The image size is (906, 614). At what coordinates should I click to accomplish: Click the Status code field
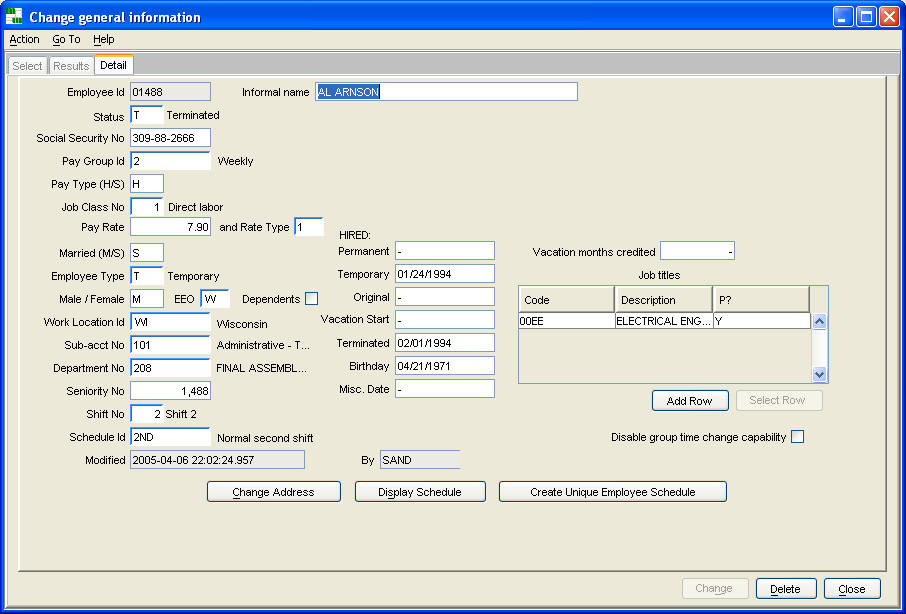point(147,114)
